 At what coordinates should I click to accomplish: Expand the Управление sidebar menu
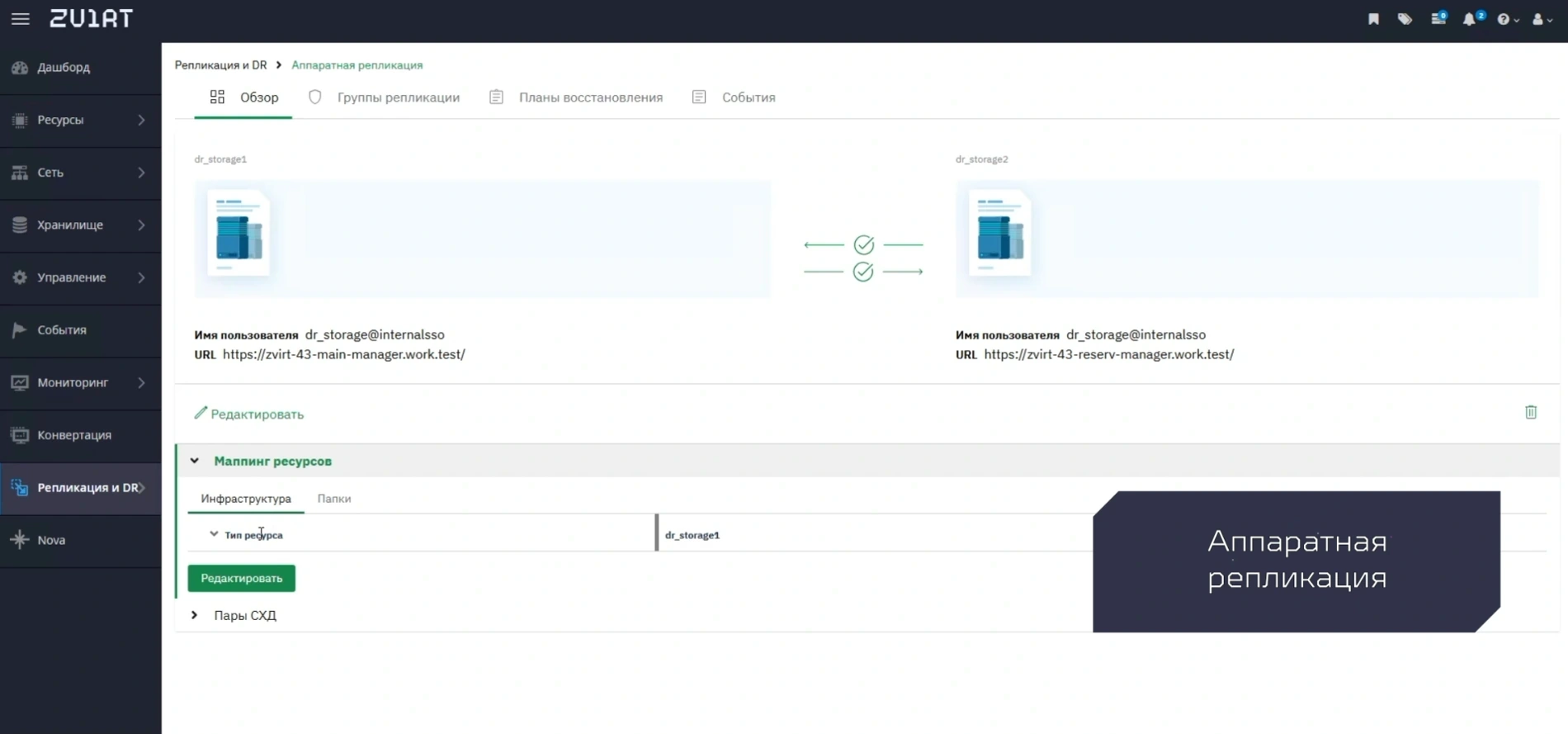[x=81, y=277]
